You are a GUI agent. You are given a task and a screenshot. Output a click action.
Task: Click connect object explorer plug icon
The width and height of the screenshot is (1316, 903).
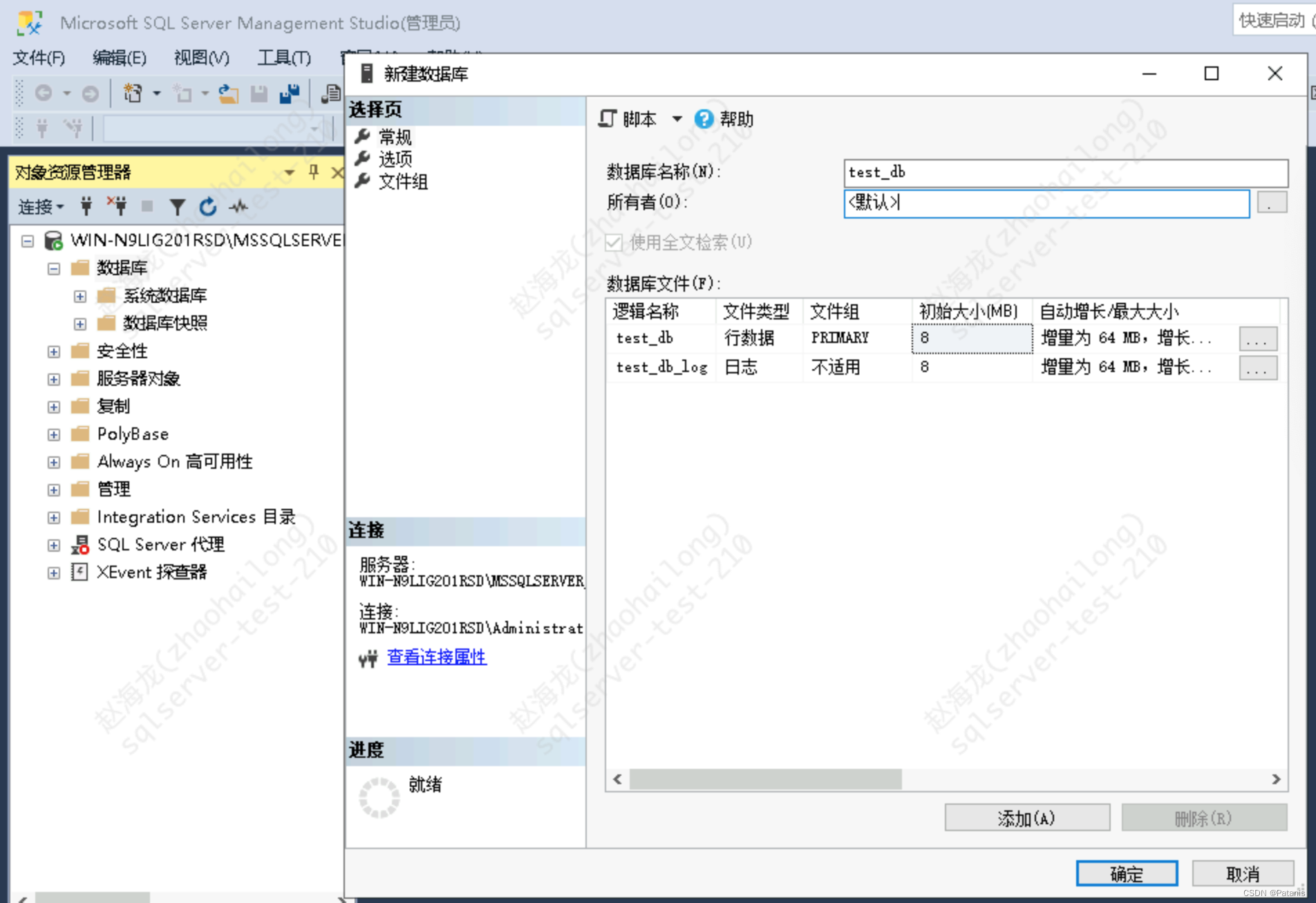86,205
